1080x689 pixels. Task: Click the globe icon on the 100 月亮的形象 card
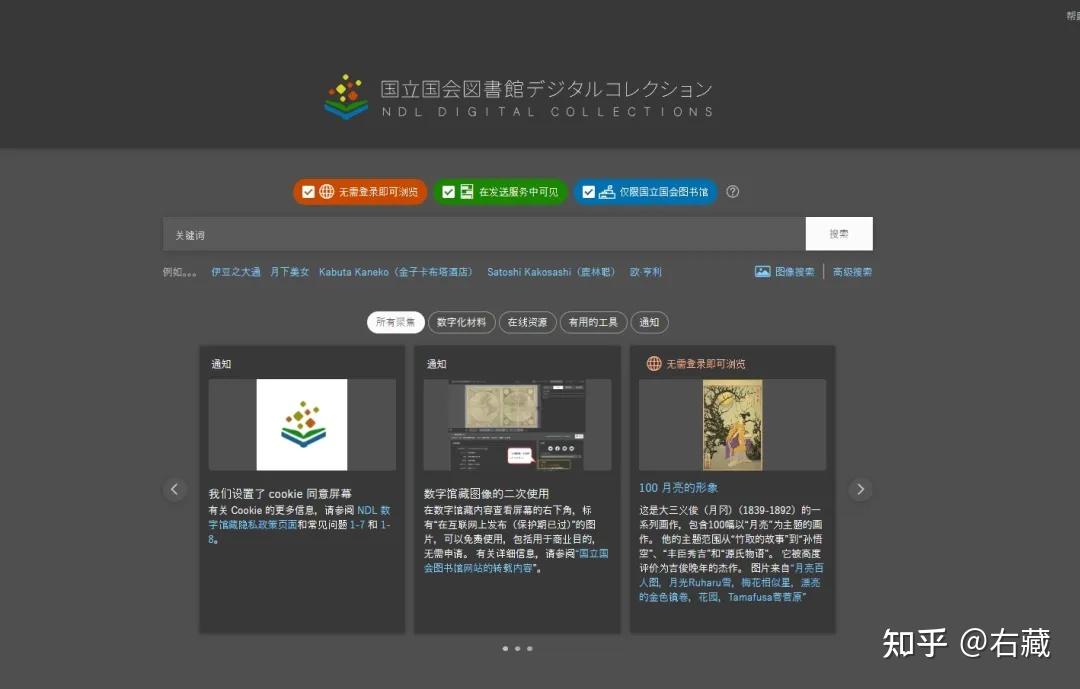click(x=654, y=363)
